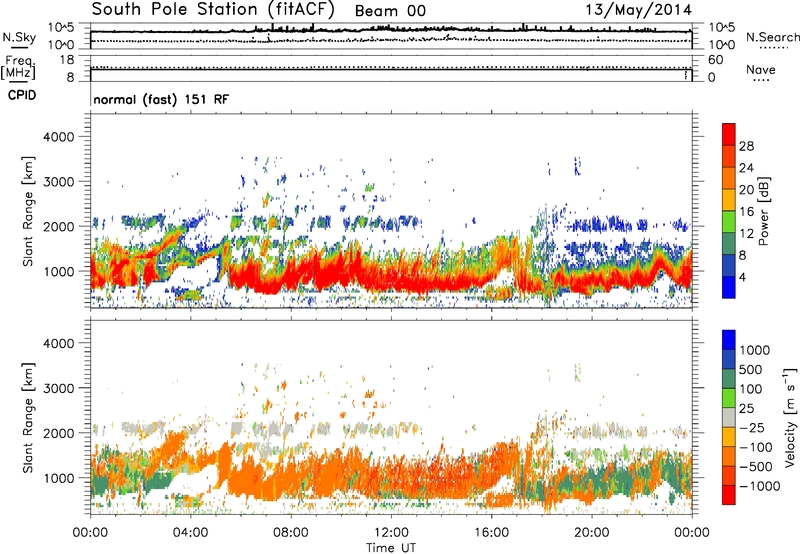Click the "18" tick on the frequency axis
The width and height of the screenshot is (800, 554).
tap(67, 60)
